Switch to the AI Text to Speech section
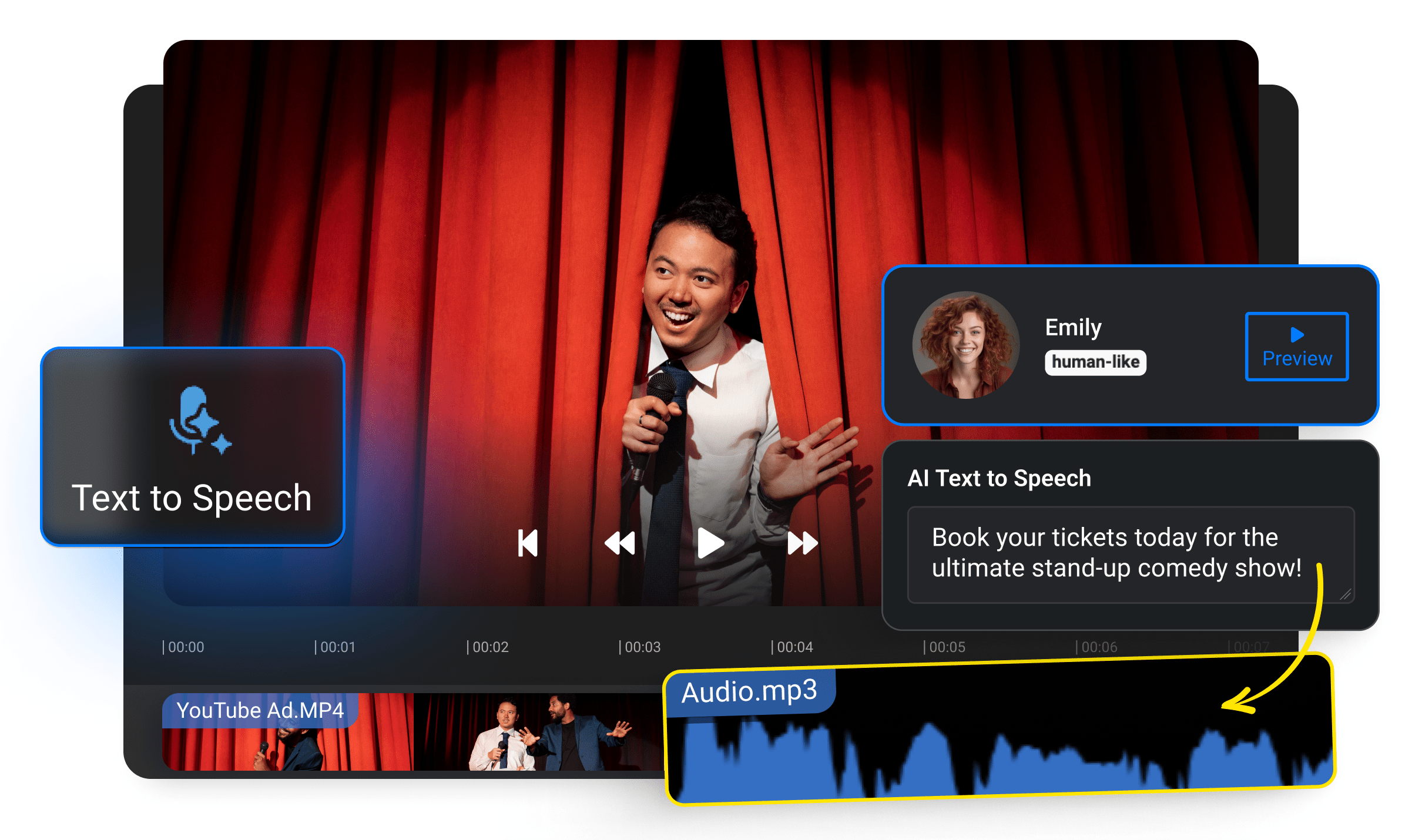The image size is (1422, 840). tap(999, 478)
